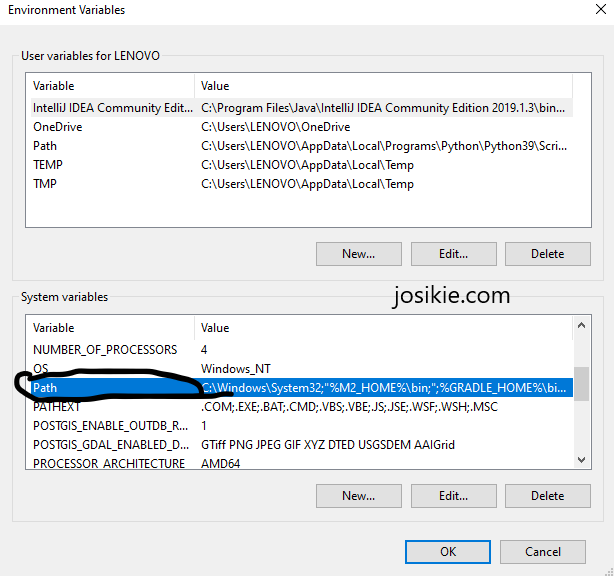Viewport: 614px width, 576px height.
Task: Select the IntelliJ IDEA Community Edition user variable
Action: tap(110, 108)
